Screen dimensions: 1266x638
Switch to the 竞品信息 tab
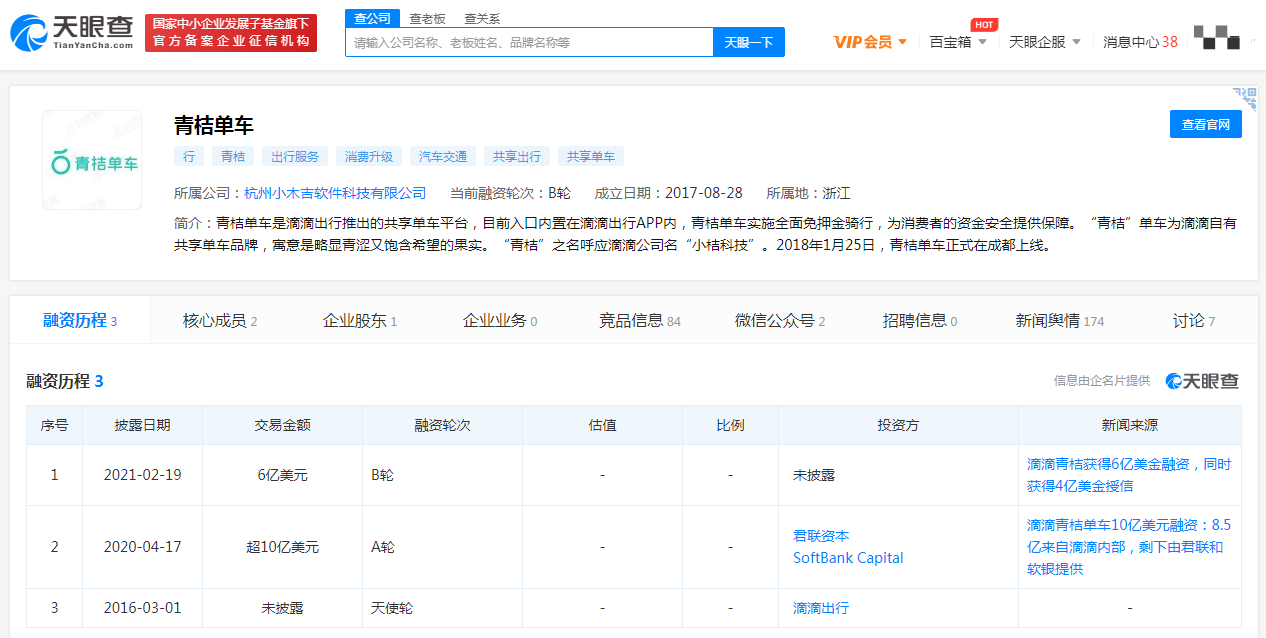[640, 320]
